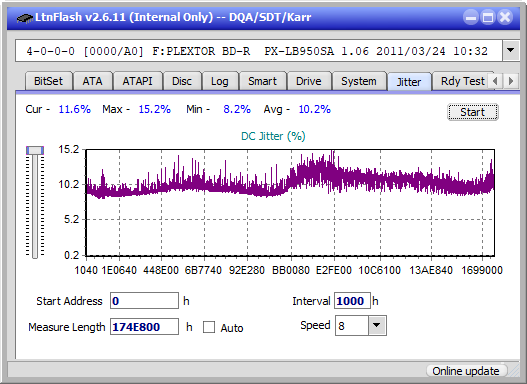Image resolution: width=527 pixels, height=384 pixels.
Task: Click the LtnFlash chip icon in title bar
Action: (x=25, y=17)
